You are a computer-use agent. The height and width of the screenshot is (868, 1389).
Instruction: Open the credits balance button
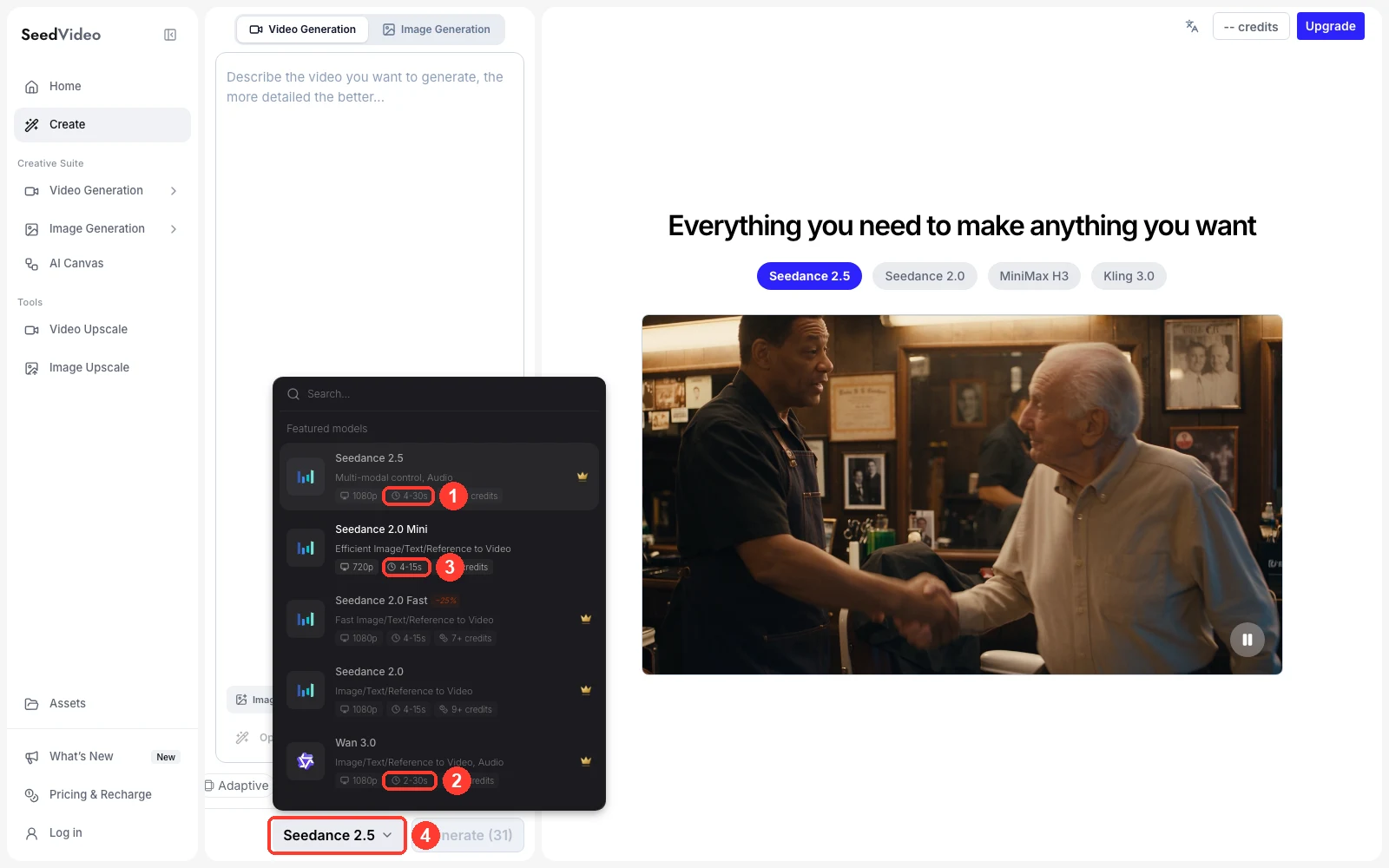[x=1251, y=26]
